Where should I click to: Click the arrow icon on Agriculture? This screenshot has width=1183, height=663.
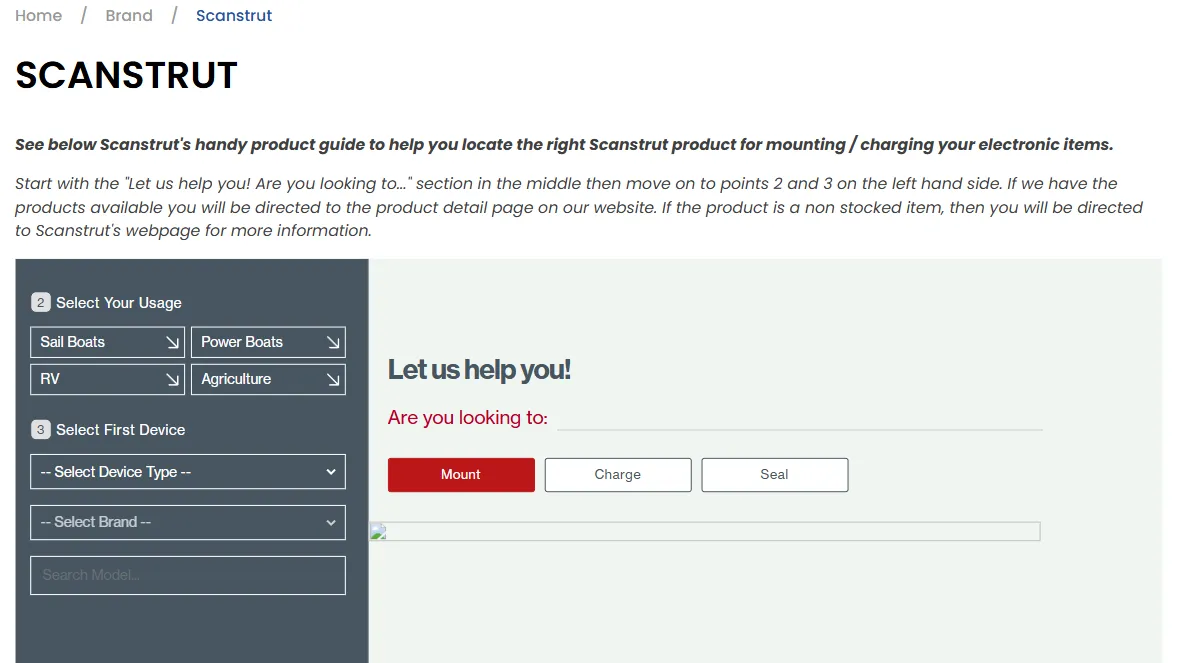click(x=334, y=379)
